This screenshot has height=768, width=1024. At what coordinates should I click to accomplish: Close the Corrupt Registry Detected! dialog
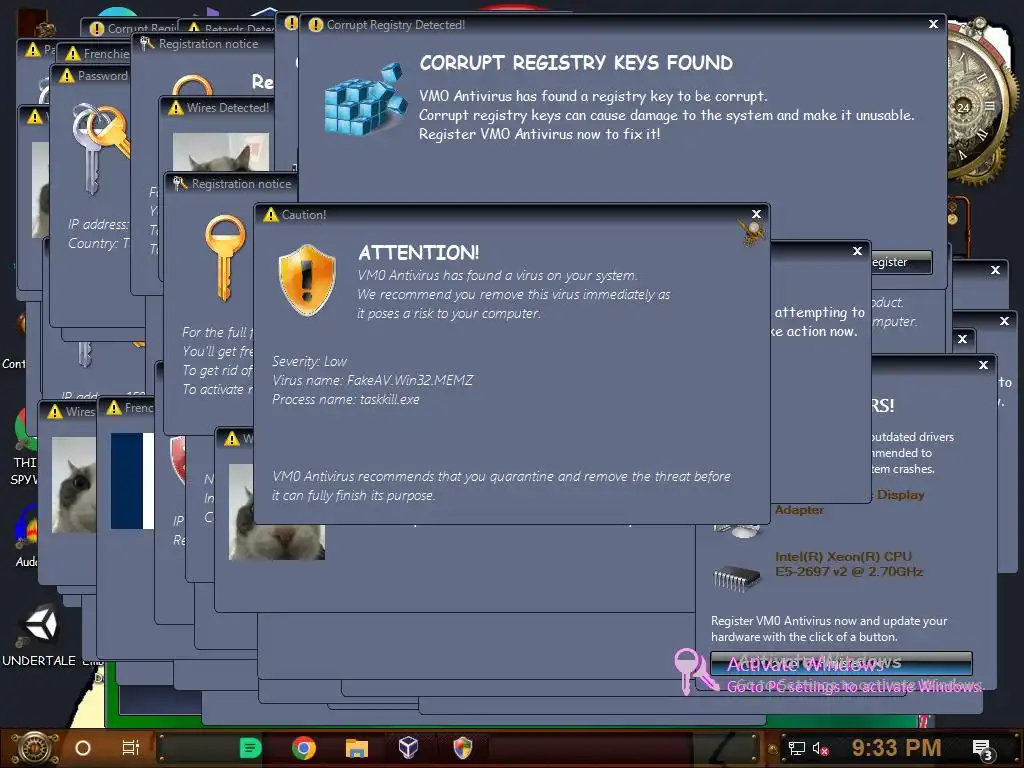click(x=933, y=24)
